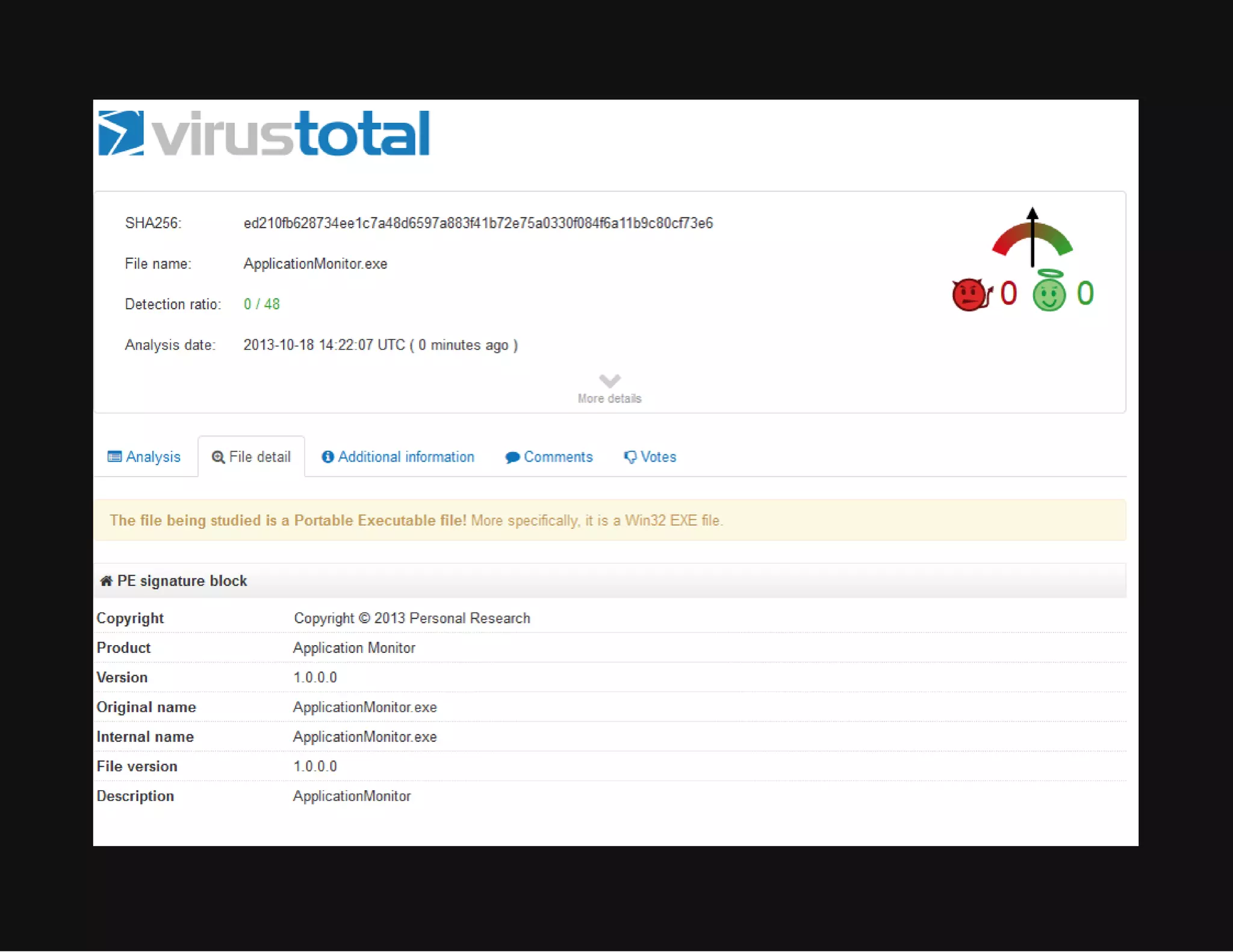Click the table icon next to Analysis
The width and height of the screenshot is (1233, 952).
point(114,457)
